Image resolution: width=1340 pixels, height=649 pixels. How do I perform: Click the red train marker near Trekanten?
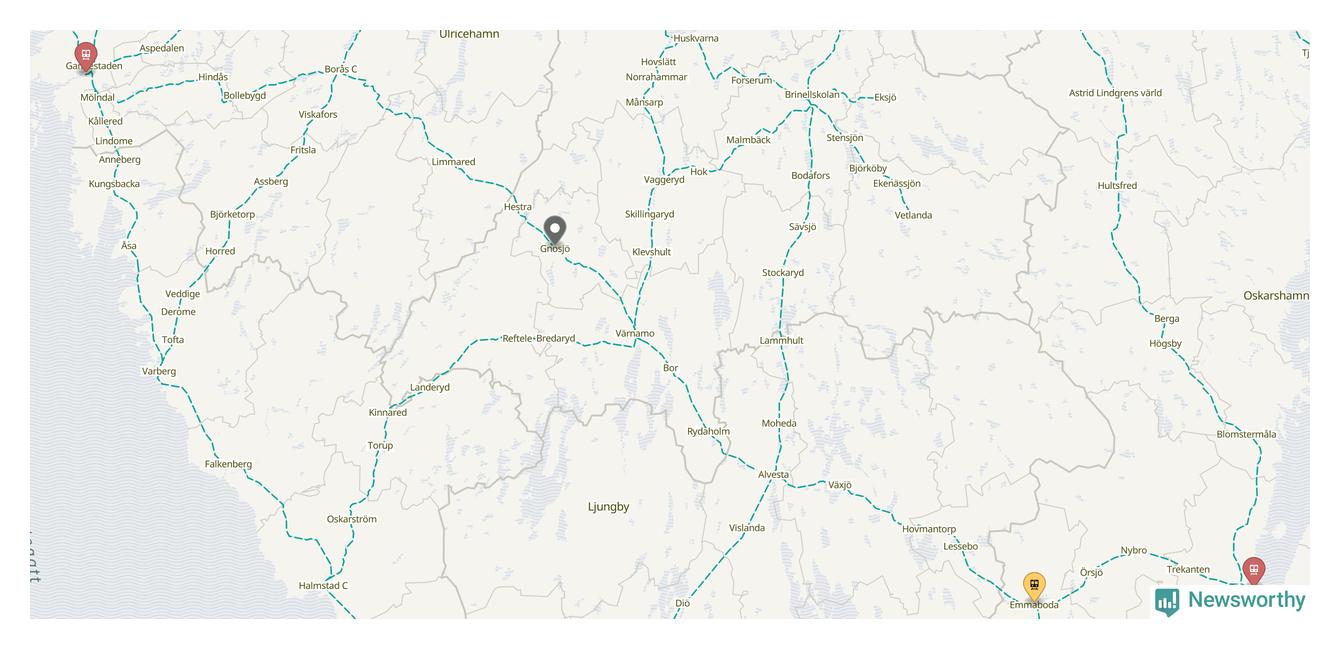[x=1254, y=571]
